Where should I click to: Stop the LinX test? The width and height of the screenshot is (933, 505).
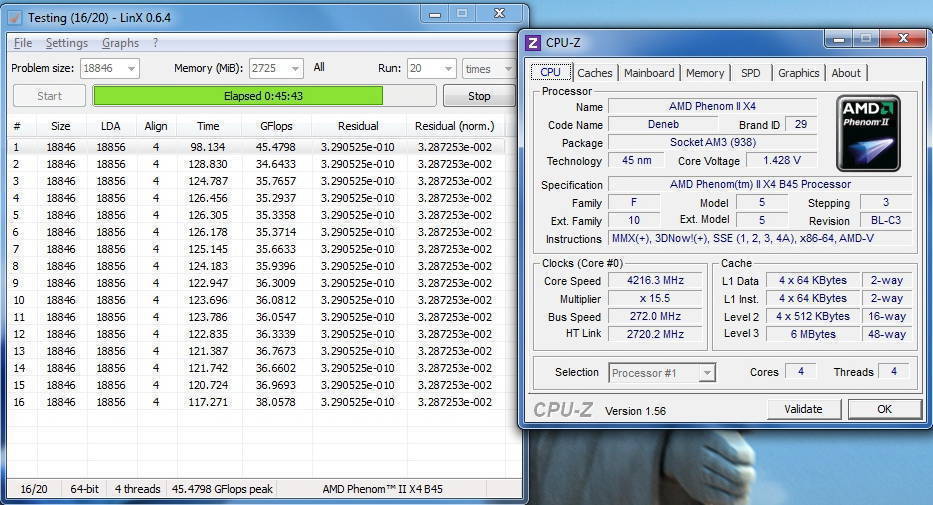pos(479,96)
